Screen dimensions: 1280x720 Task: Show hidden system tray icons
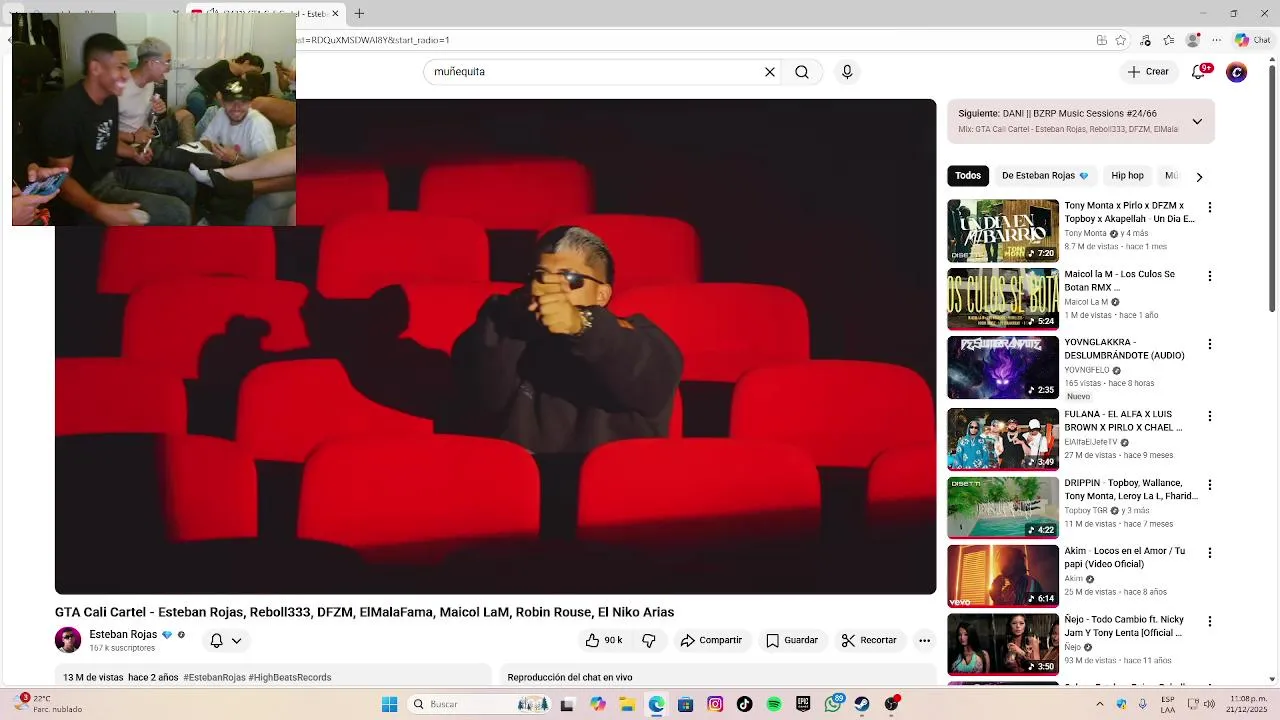point(1100,704)
